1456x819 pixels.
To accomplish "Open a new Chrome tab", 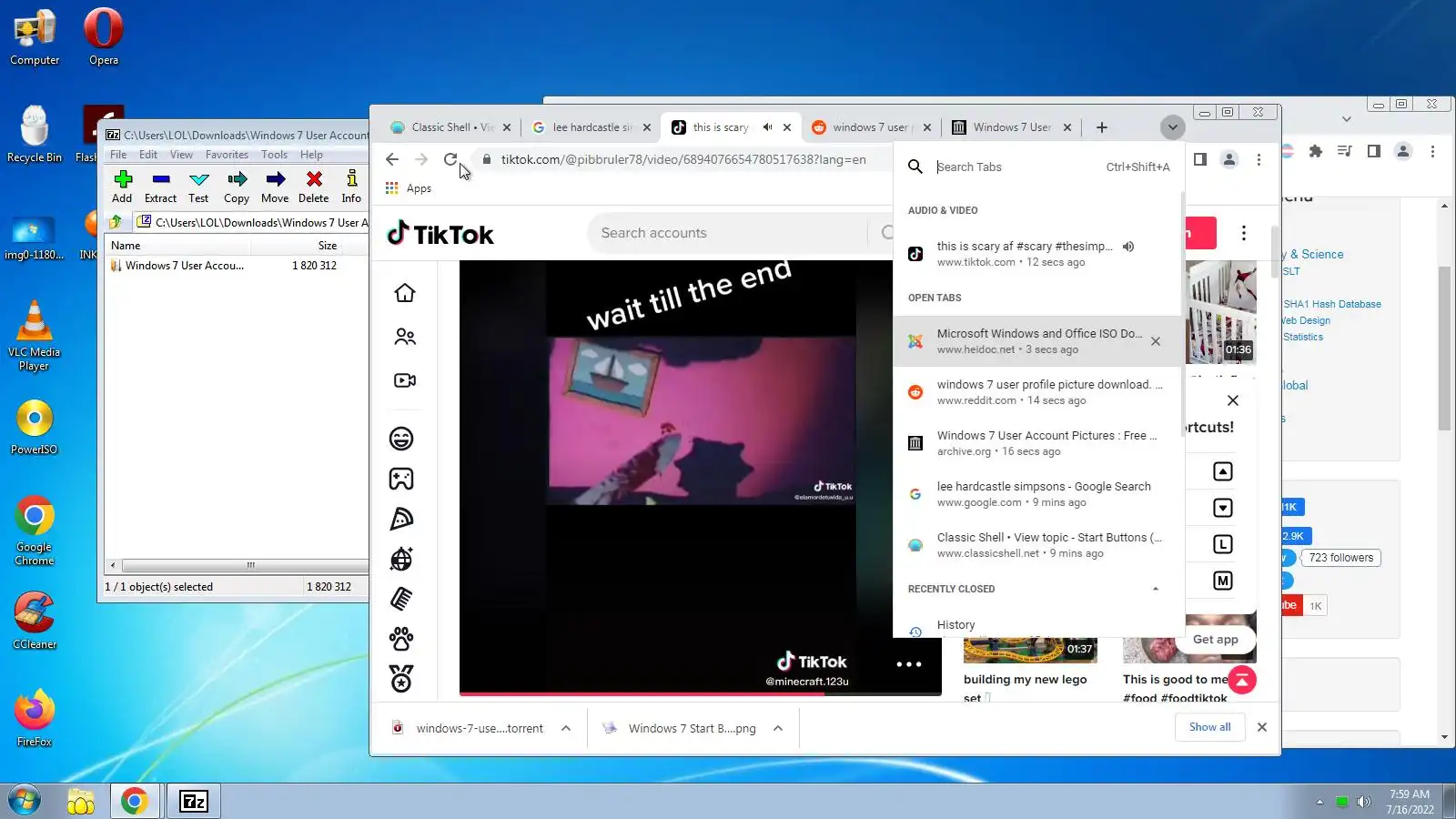I will 1102,127.
